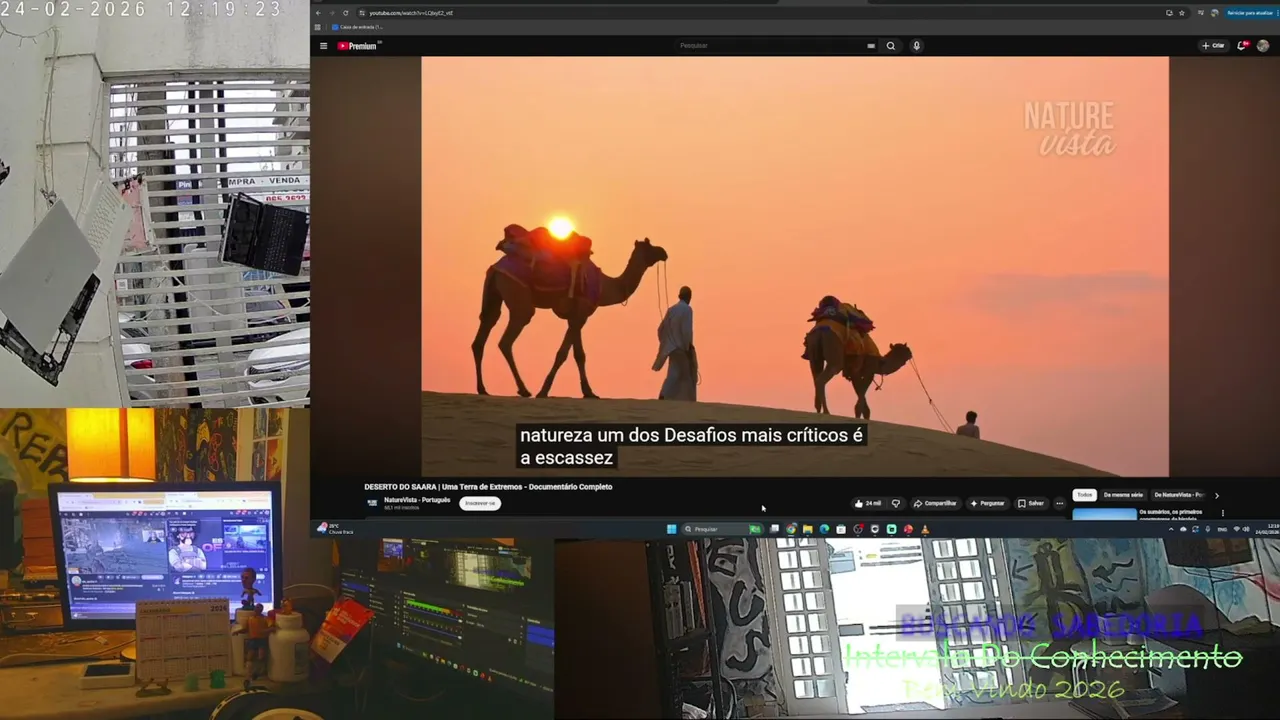Click the Compartilhar share button

(x=935, y=503)
